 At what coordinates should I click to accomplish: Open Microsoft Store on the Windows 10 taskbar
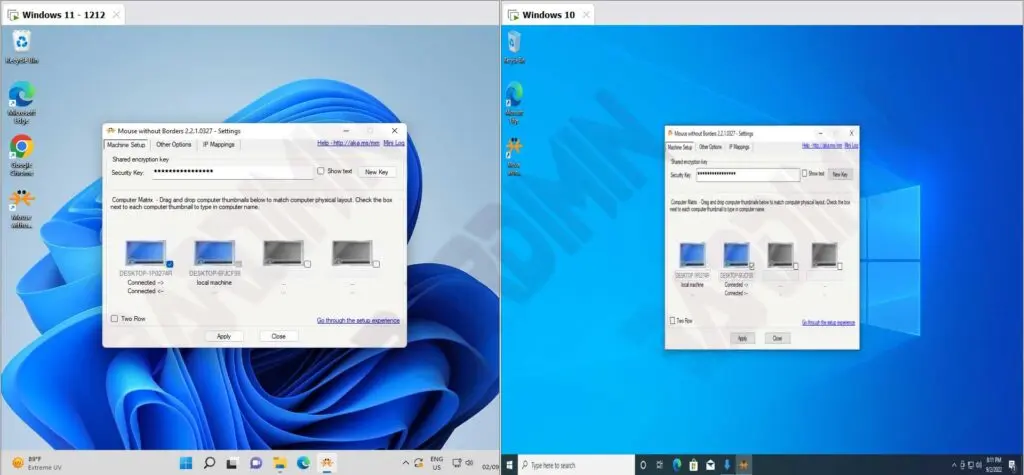click(693, 465)
